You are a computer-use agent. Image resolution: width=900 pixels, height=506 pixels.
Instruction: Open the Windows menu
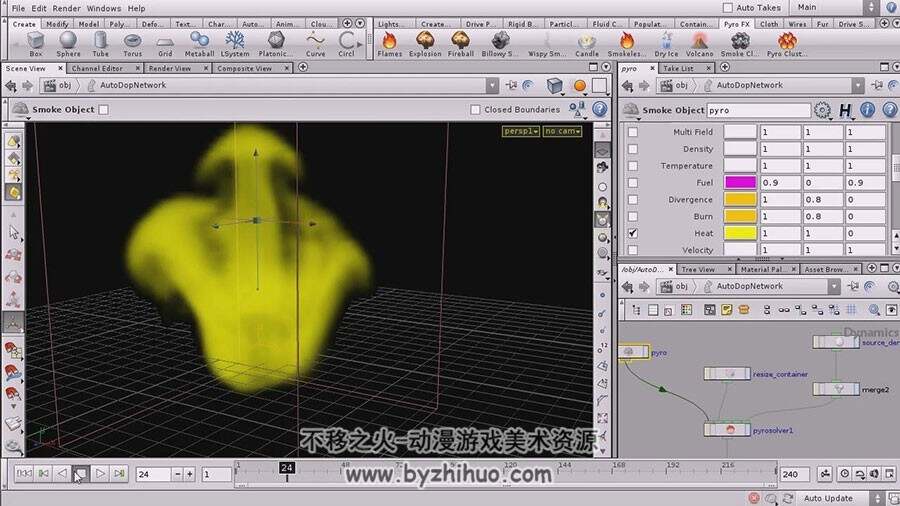(104, 8)
